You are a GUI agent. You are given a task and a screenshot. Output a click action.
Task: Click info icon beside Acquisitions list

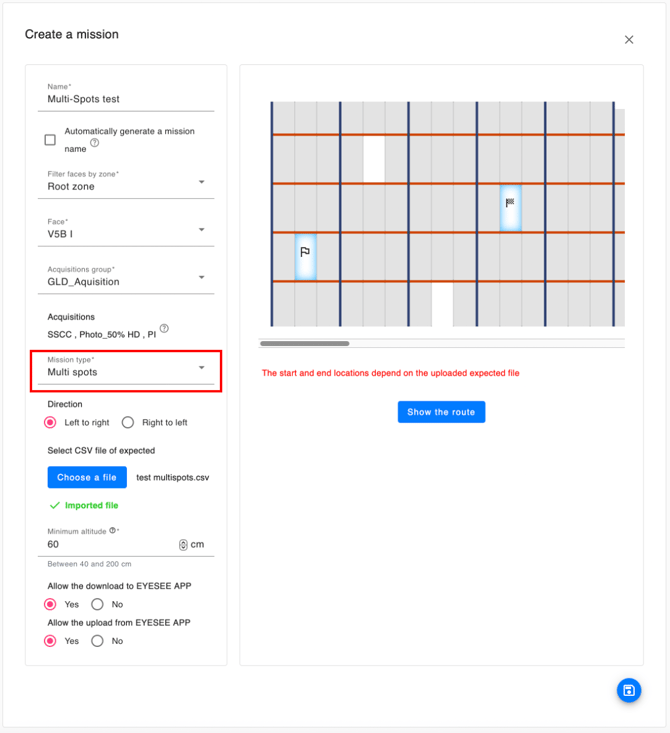click(x=164, y=328)
